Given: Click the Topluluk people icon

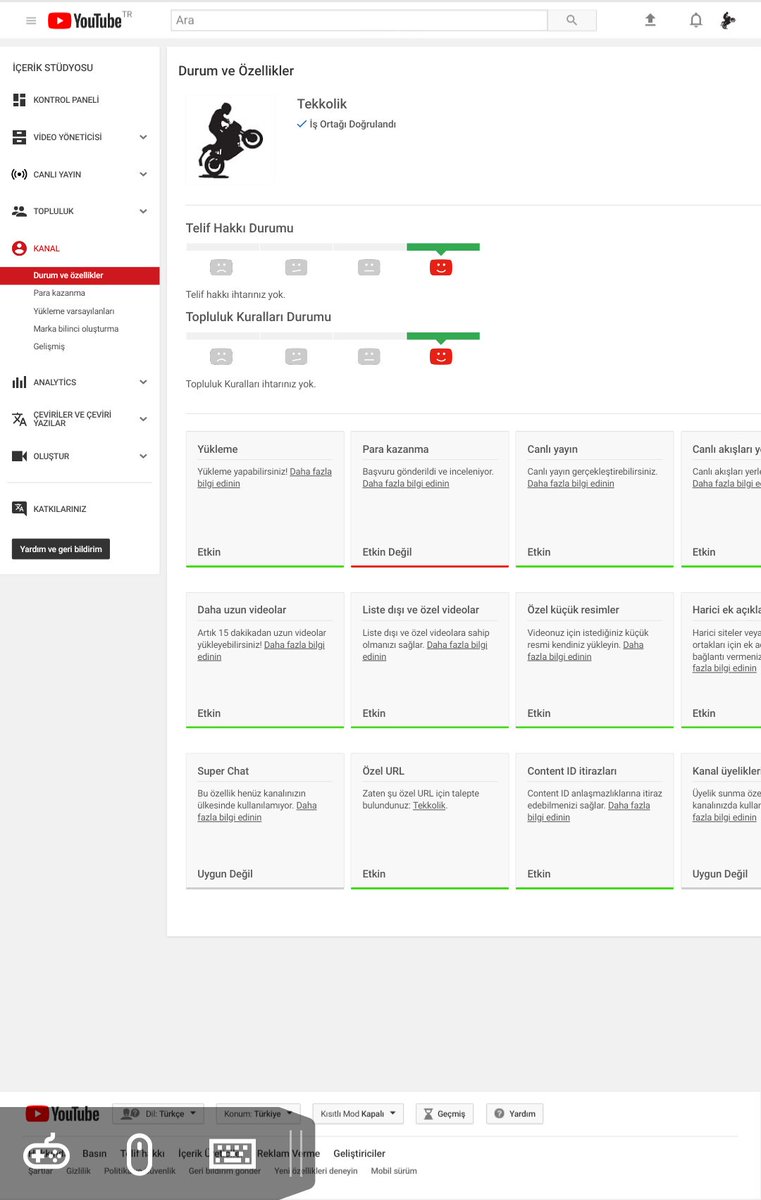Looking at the screenshot, I should tap(19, 211).
